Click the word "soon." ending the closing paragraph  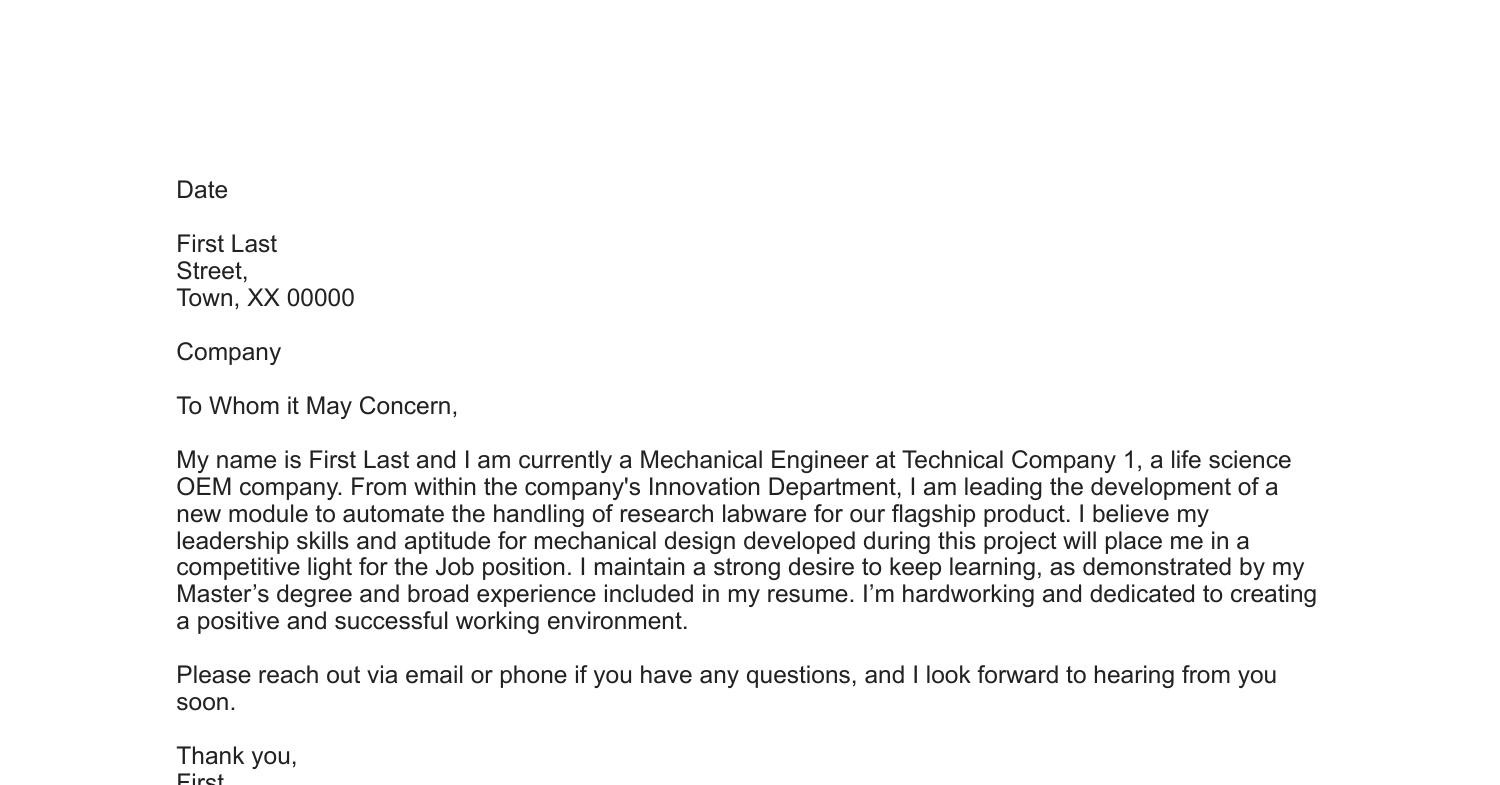coord(206,703)
